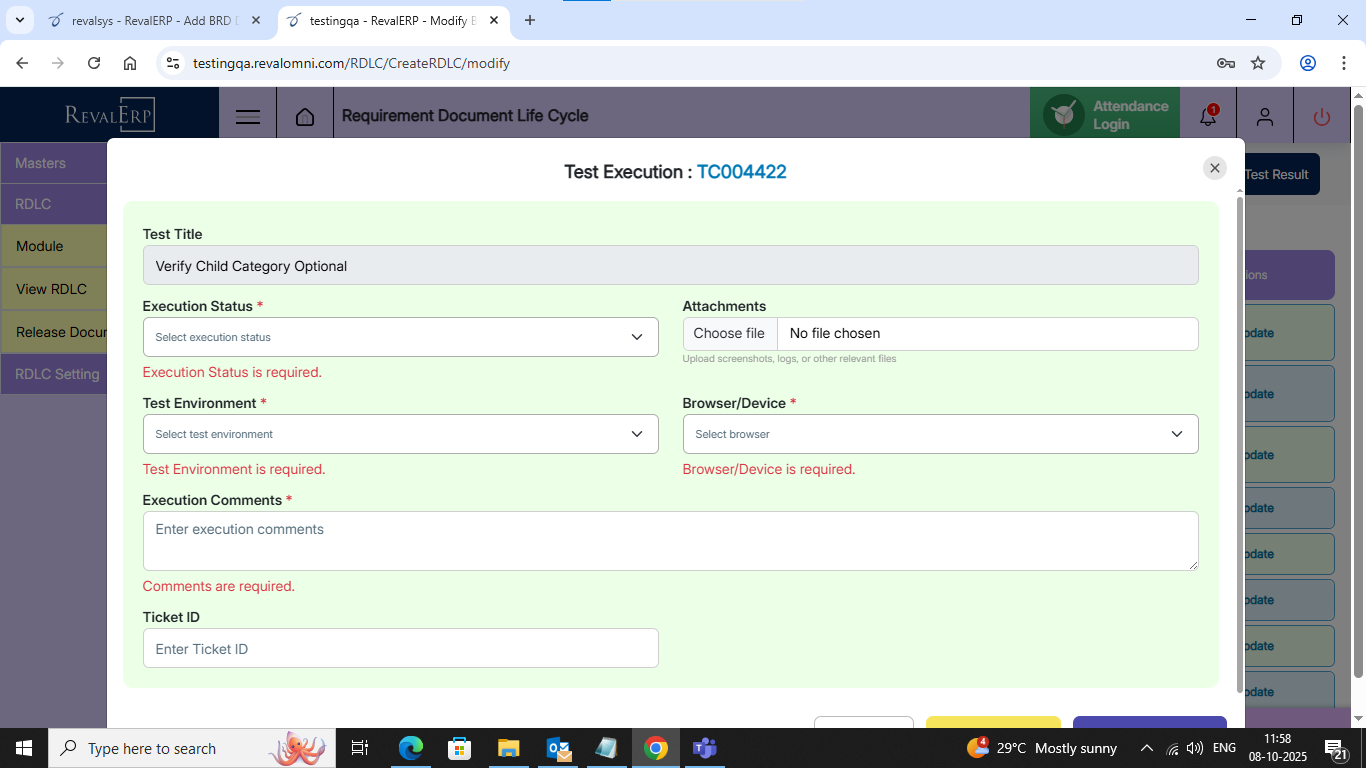Click the Execution Comments text area
The width and height of the screenshot is (1366, 768).
(670, 541)
